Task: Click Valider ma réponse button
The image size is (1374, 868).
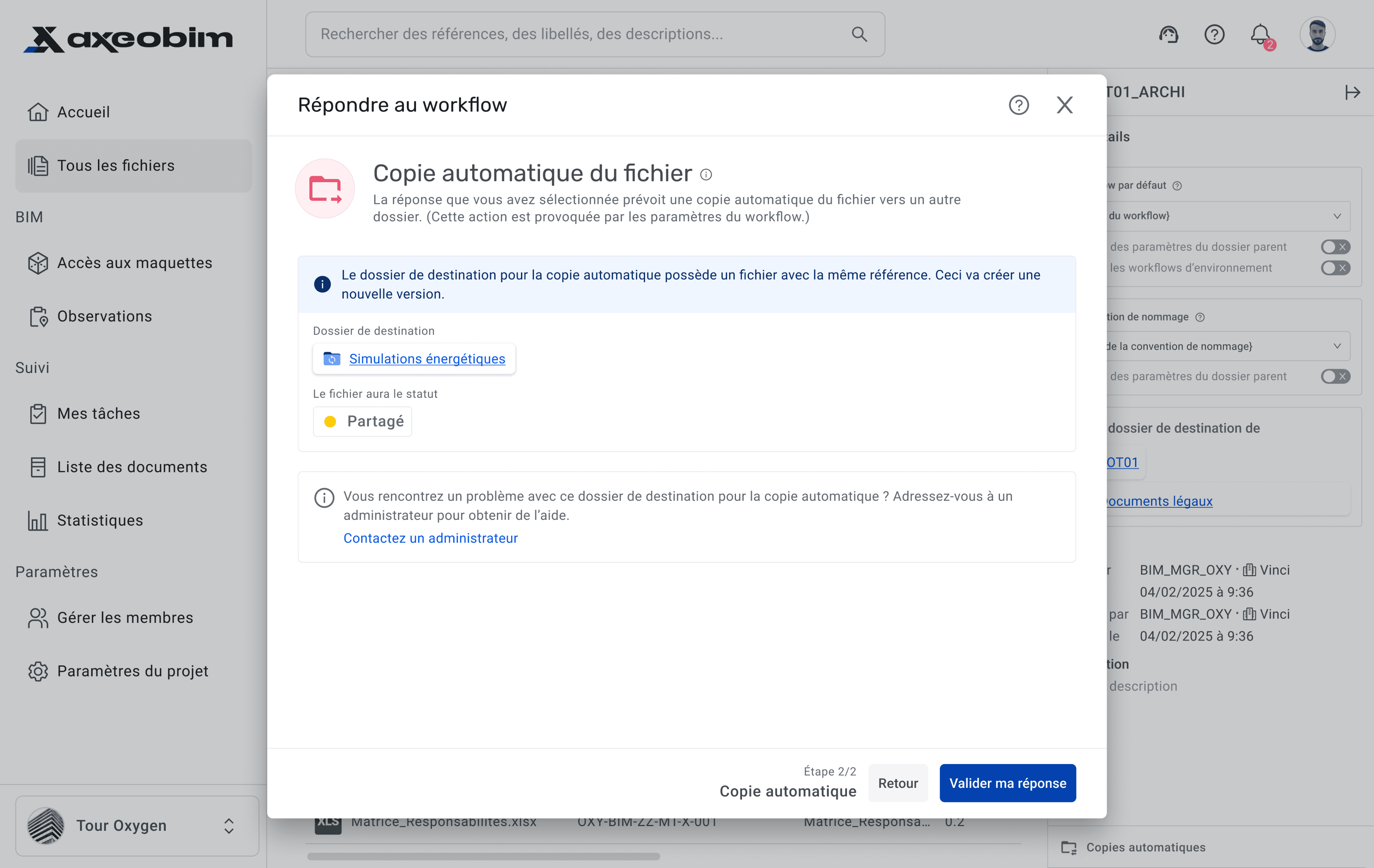Action: tap(1007, 783)
